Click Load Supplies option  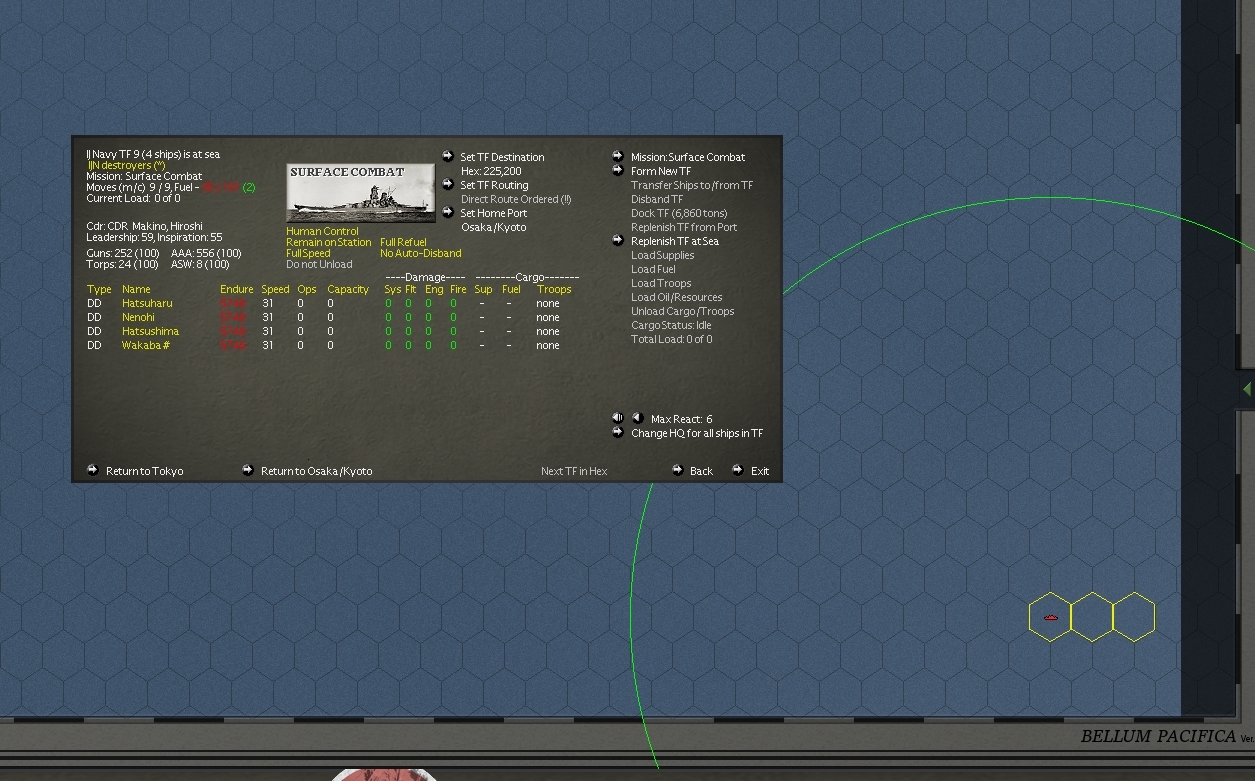coord(662,255)
